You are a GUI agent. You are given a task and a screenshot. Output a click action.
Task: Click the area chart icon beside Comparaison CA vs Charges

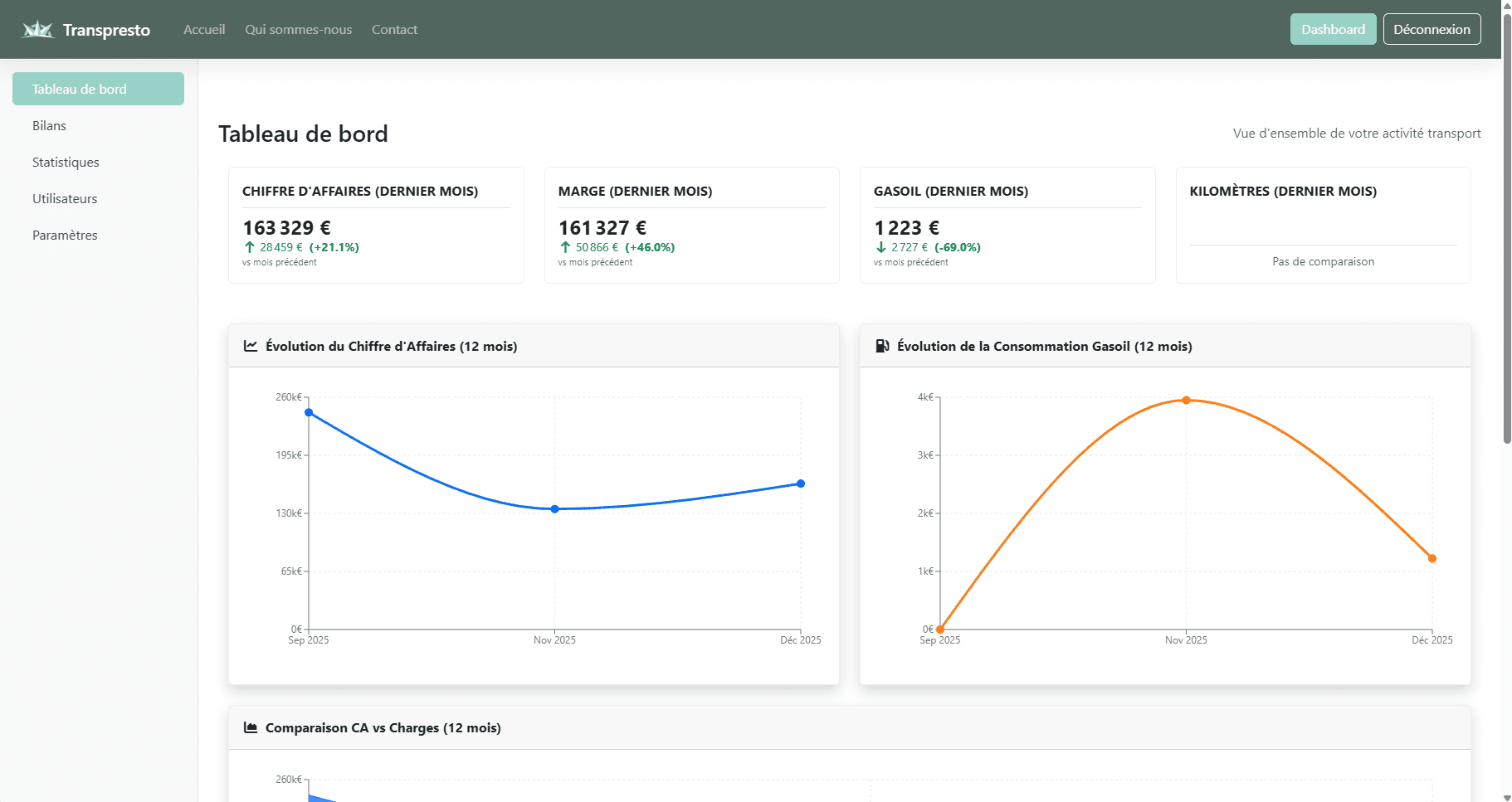click(x=250, y=727)
